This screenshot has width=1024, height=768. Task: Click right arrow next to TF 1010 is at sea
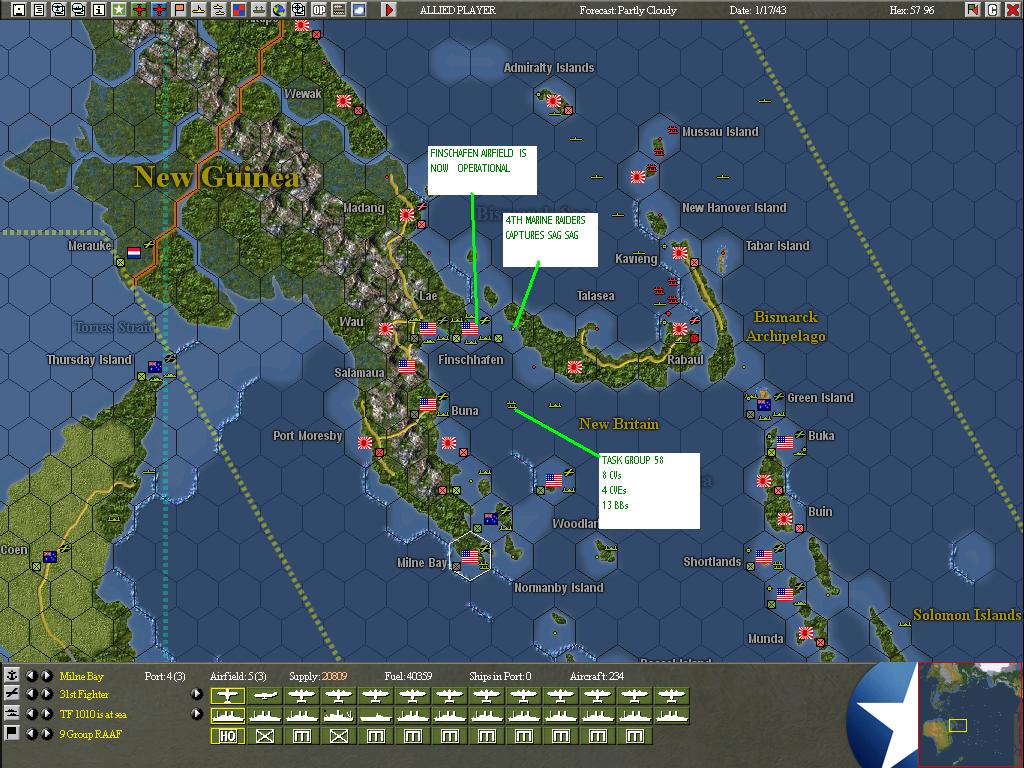[46, 714]
